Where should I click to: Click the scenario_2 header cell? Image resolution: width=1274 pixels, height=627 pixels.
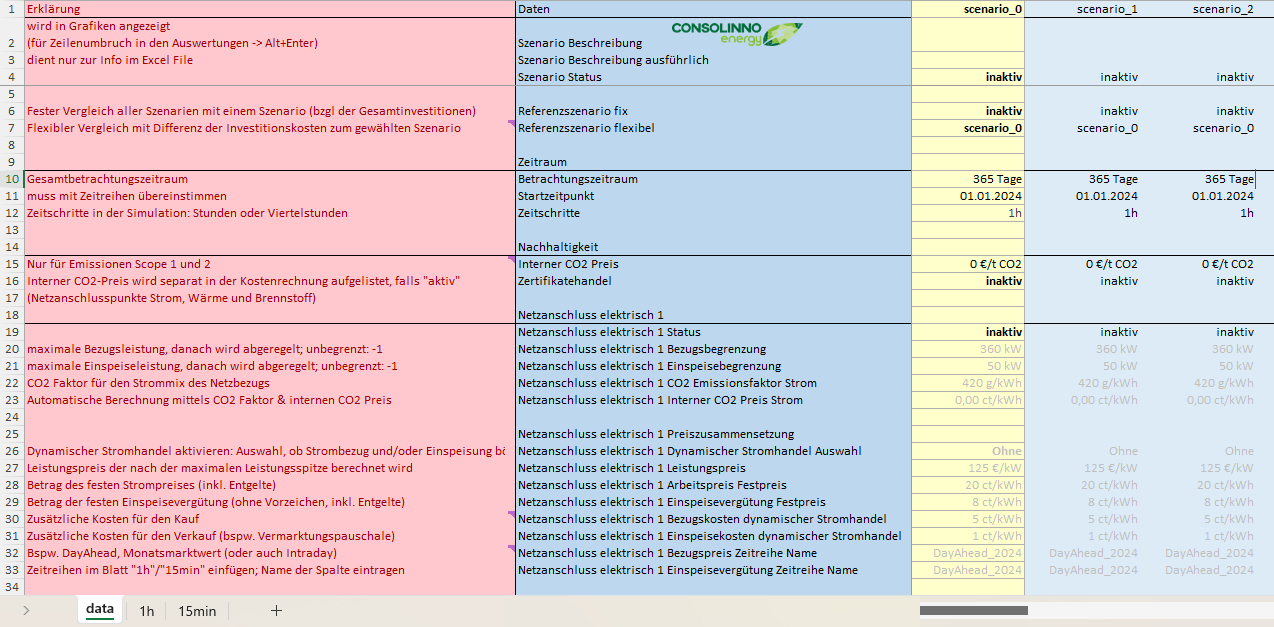(x=1199, y=9)
